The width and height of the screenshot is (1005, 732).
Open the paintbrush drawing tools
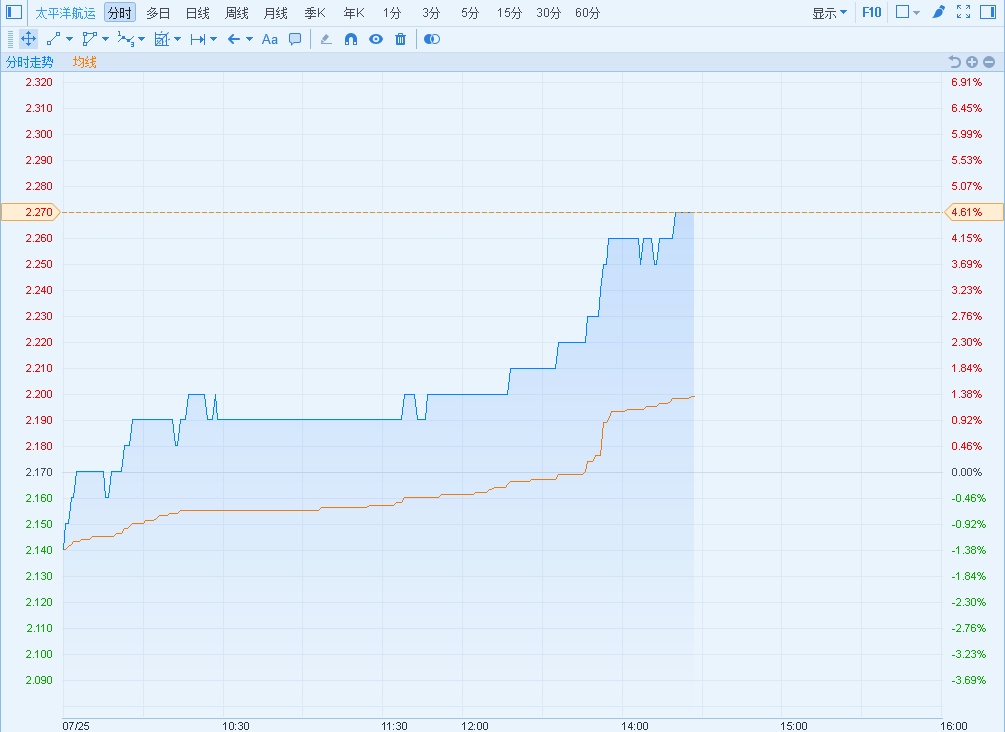tap(938, 13)
